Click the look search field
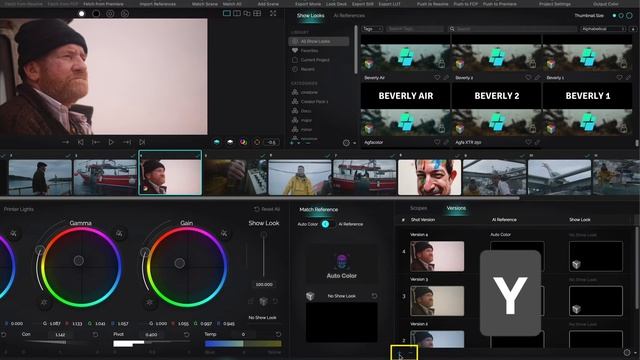This screenshot has height=360, width=640. pos(513,29)
